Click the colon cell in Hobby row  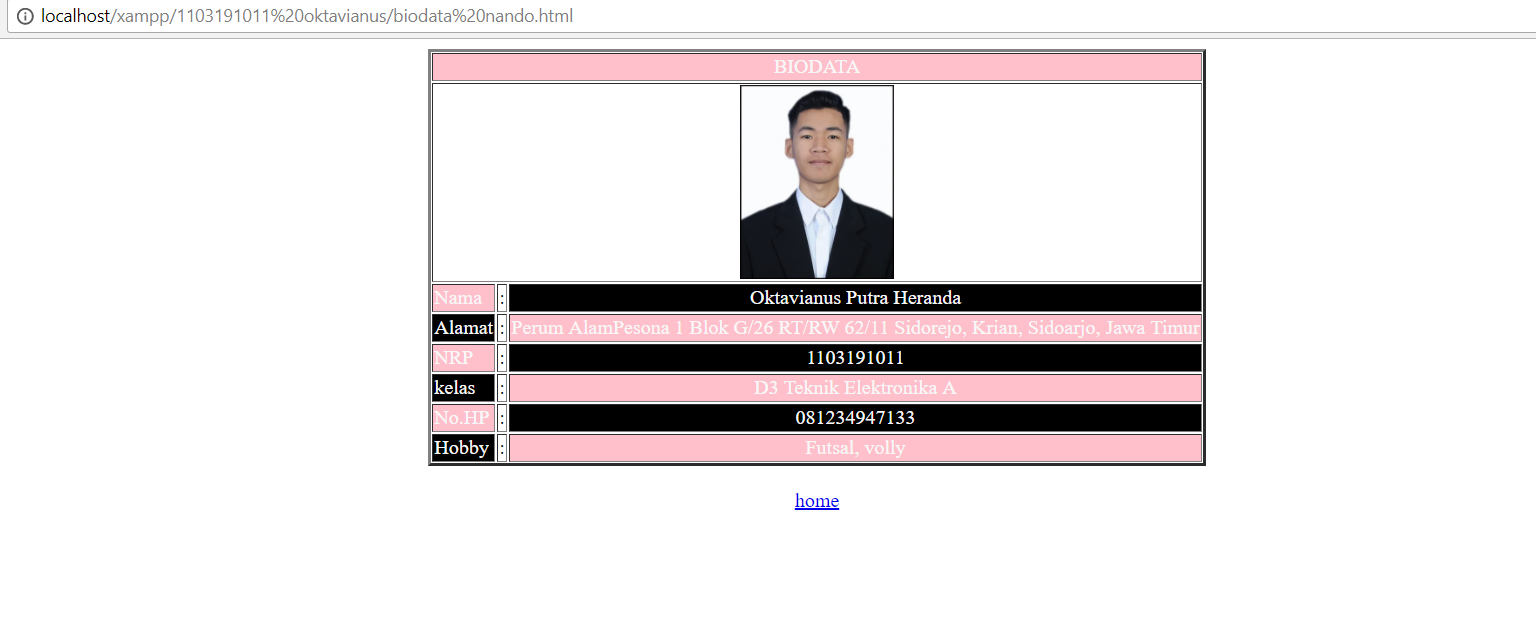(502, 448)
